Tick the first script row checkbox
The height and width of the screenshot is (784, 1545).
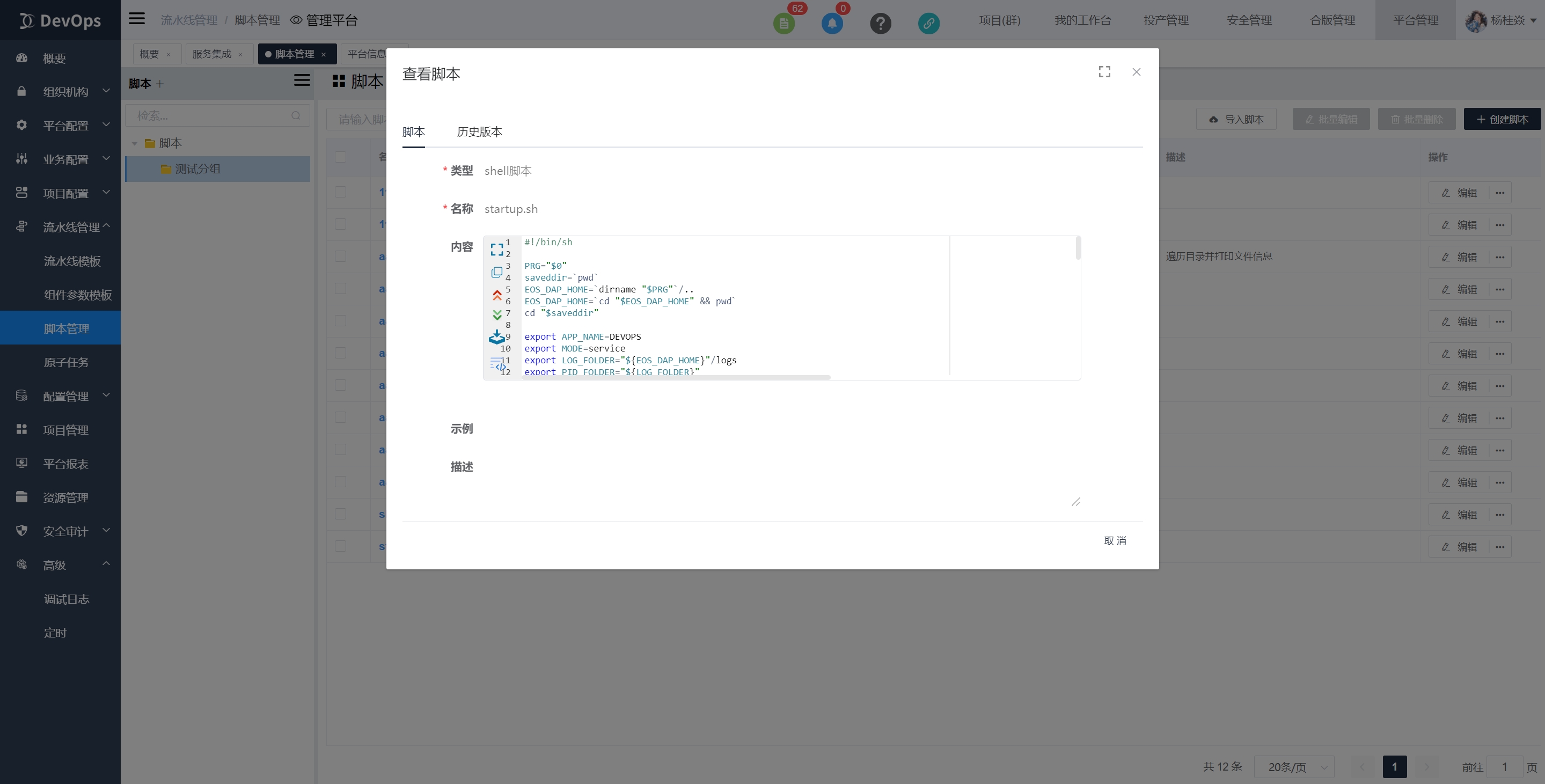tap(340, 192)
